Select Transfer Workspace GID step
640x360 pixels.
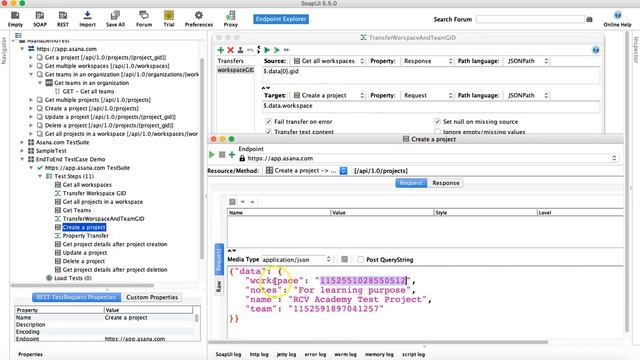click(x=94, y=193)
